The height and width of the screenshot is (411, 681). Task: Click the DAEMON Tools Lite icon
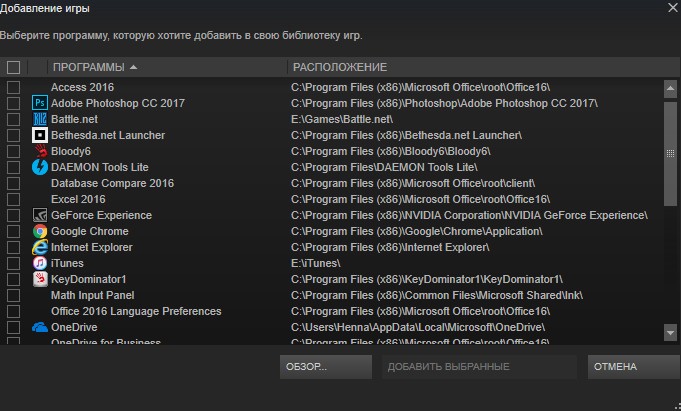(x=40, y=167)
